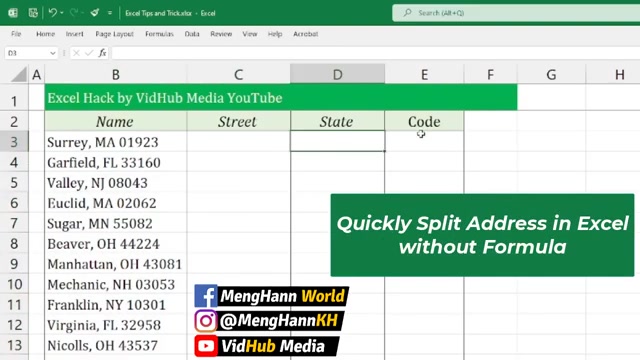Click the Cancel X icon in formula bar
This screenshot has width=640, height=360.
pyautogui.click(x=76, y=53)
